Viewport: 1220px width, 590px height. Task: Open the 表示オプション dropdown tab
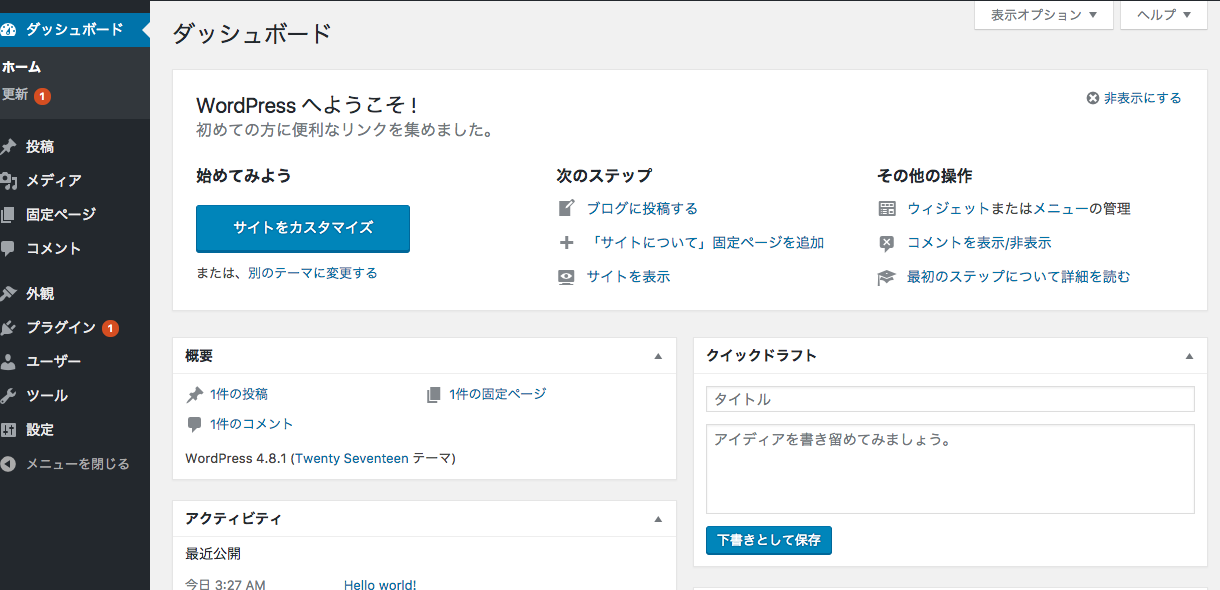tap(1044, 15)
